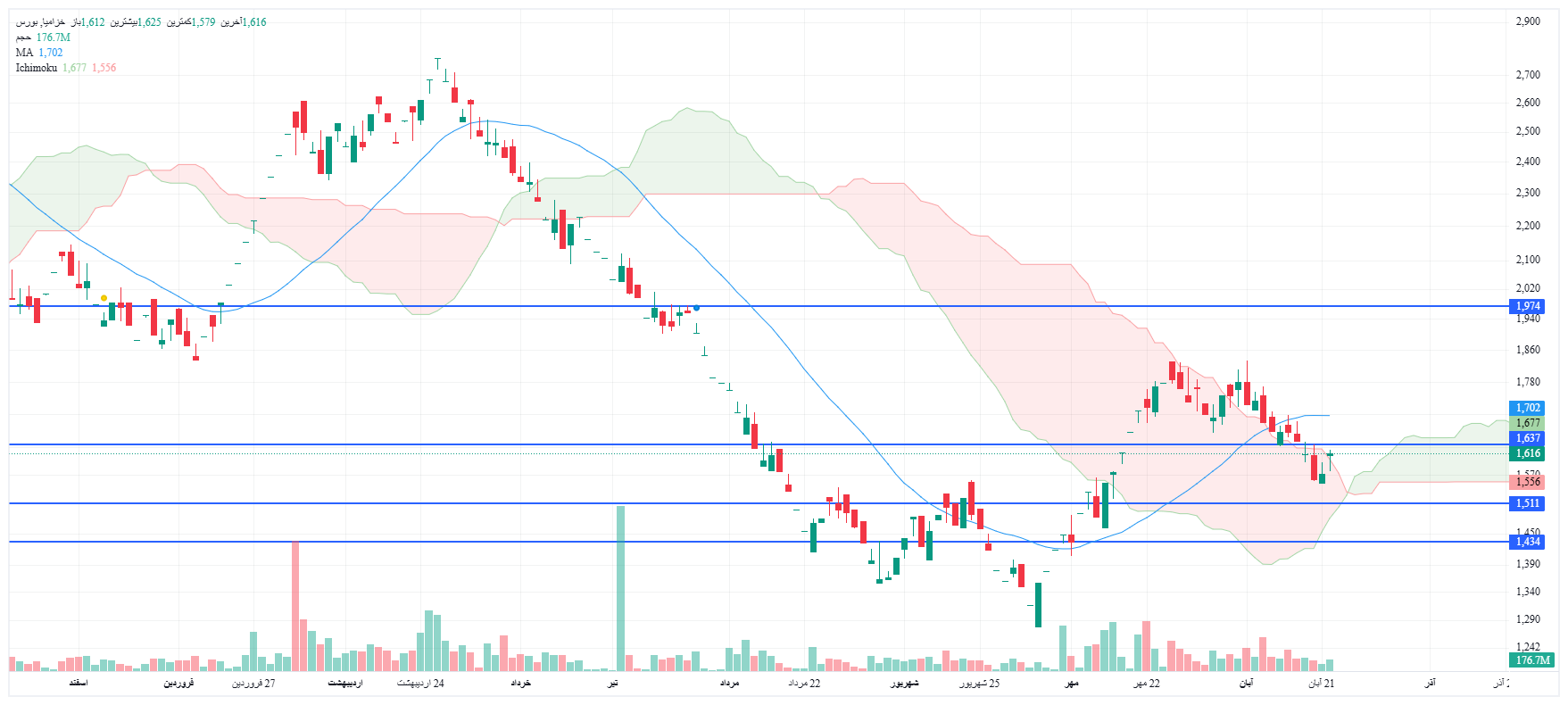Click the tallest green volume bar in تیر
This screenshot has width=1568, height=705.
pyautogui.click(x=620, y=589)
